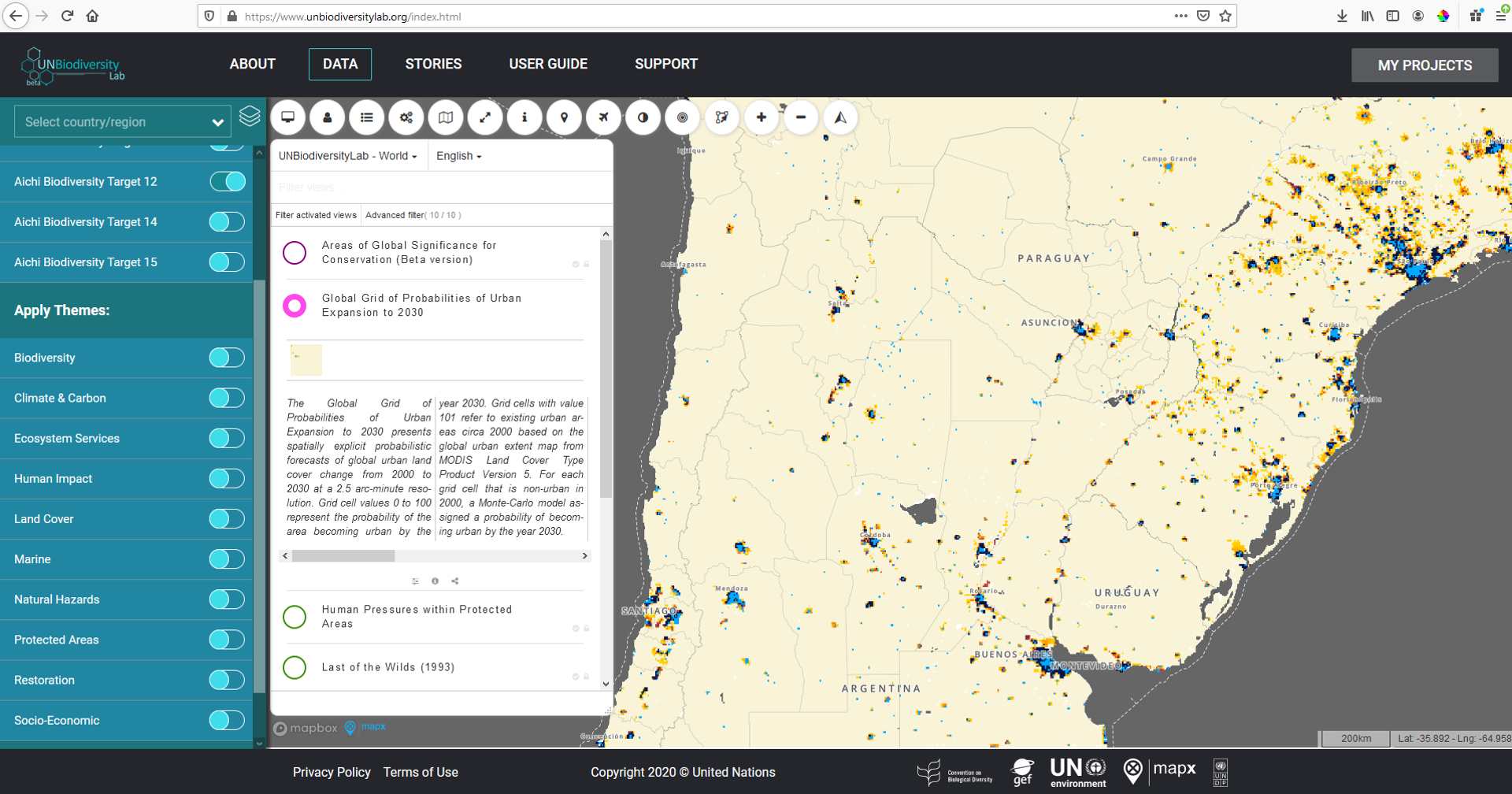Viewport: 1512px width, 794px height.
Task: Open the Privacy Policy link
Action: [x=332, y=773]
